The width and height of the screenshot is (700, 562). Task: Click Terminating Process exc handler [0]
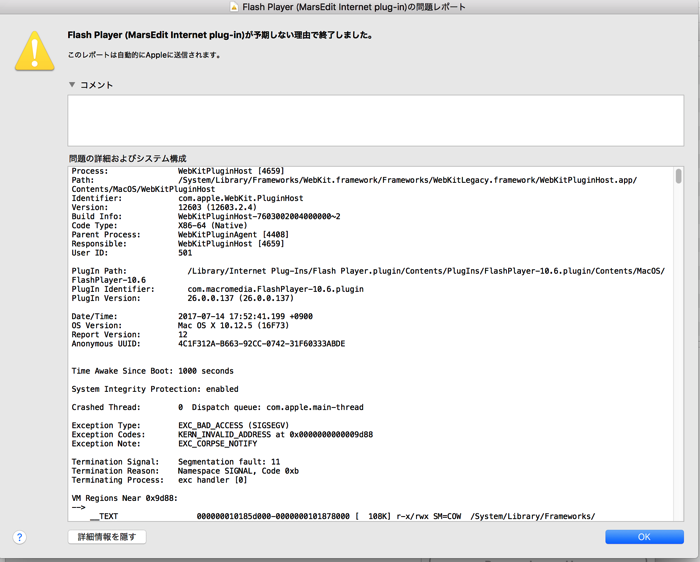pos(159,480)
